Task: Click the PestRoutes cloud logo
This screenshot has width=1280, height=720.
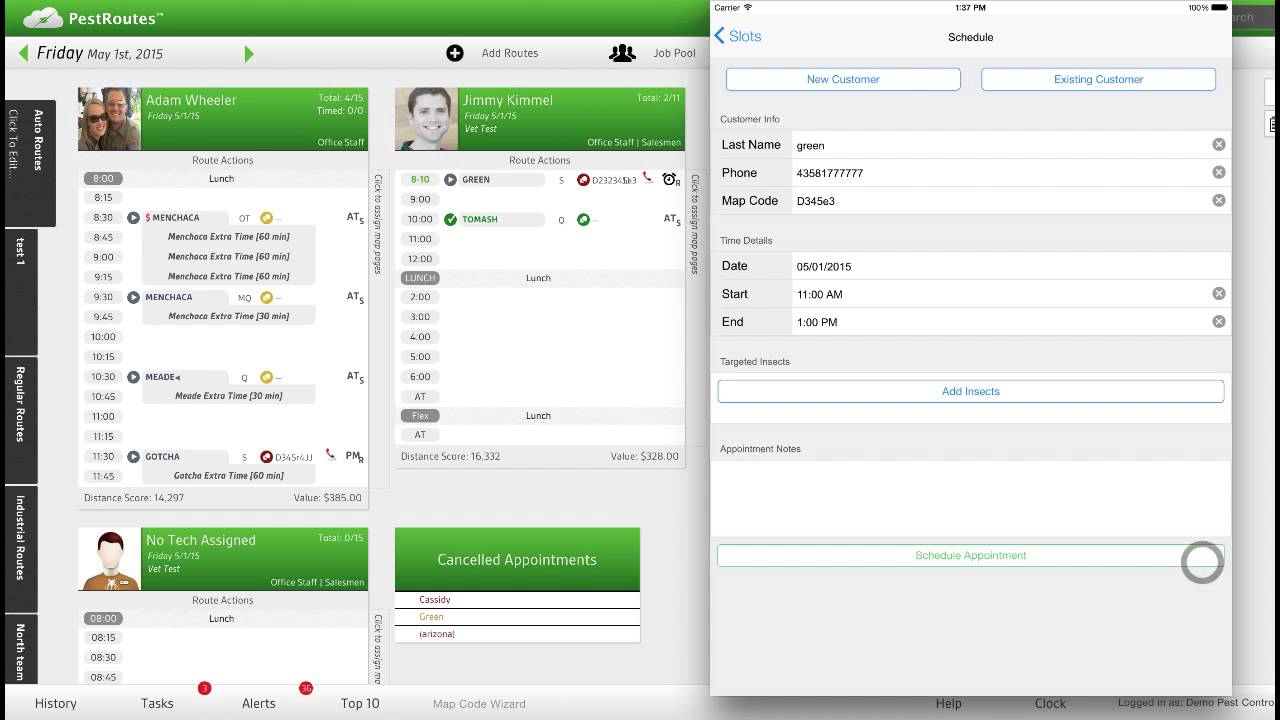Action: pos(43,17)
